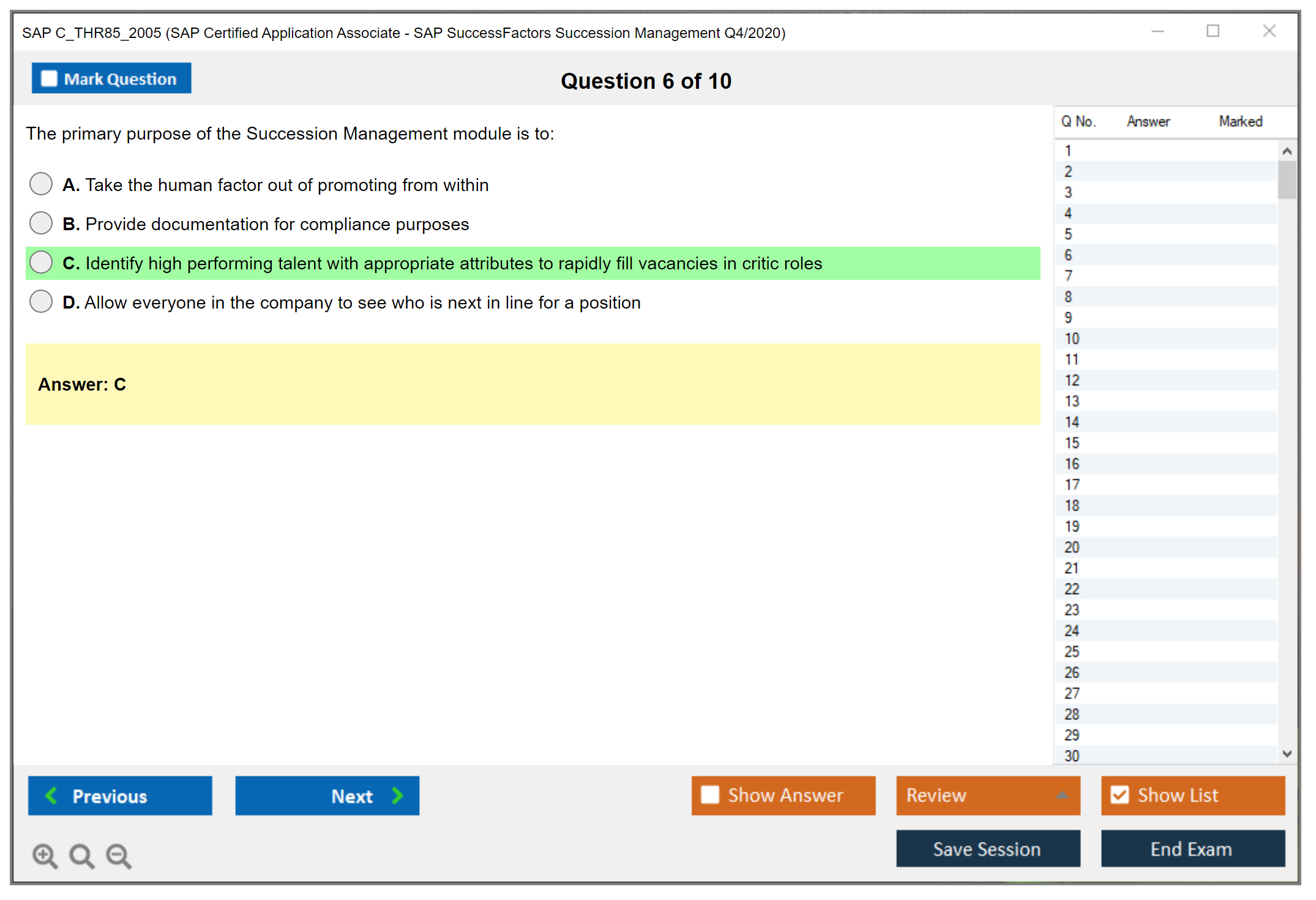Click the Save Session button
This screenshot has height=900, width=1316.
click(987, 849)
